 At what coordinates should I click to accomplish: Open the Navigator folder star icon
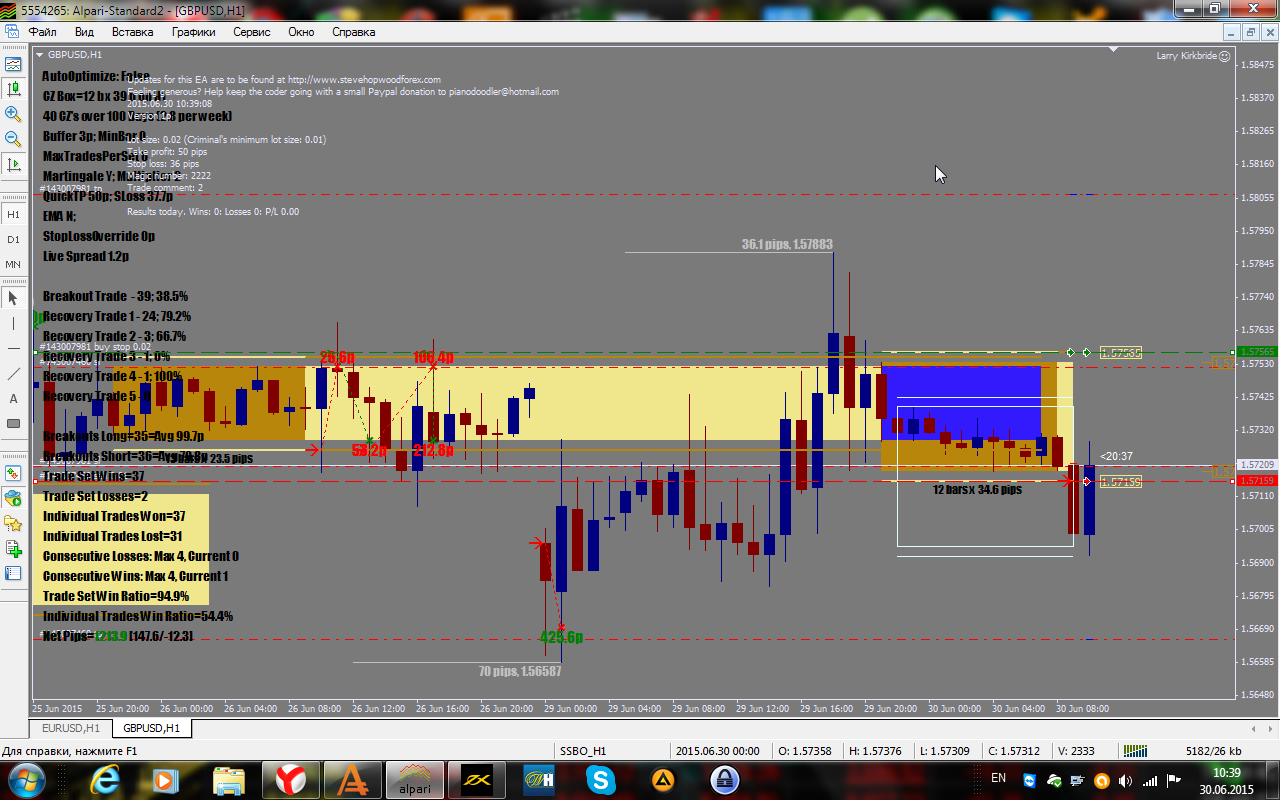13,523
